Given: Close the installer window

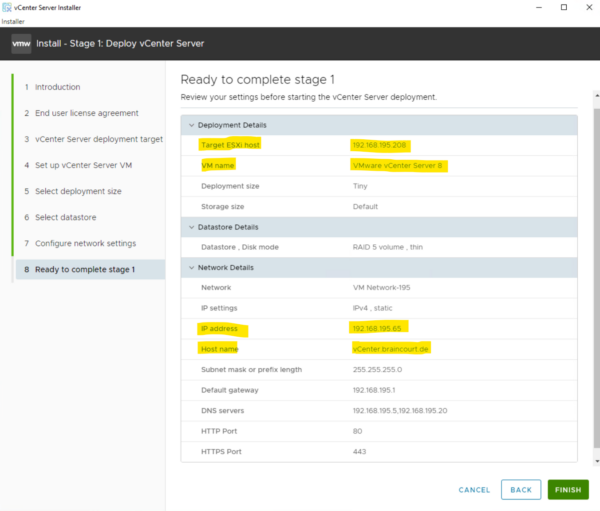Looking at the screenshot, I should pos(589,7).
